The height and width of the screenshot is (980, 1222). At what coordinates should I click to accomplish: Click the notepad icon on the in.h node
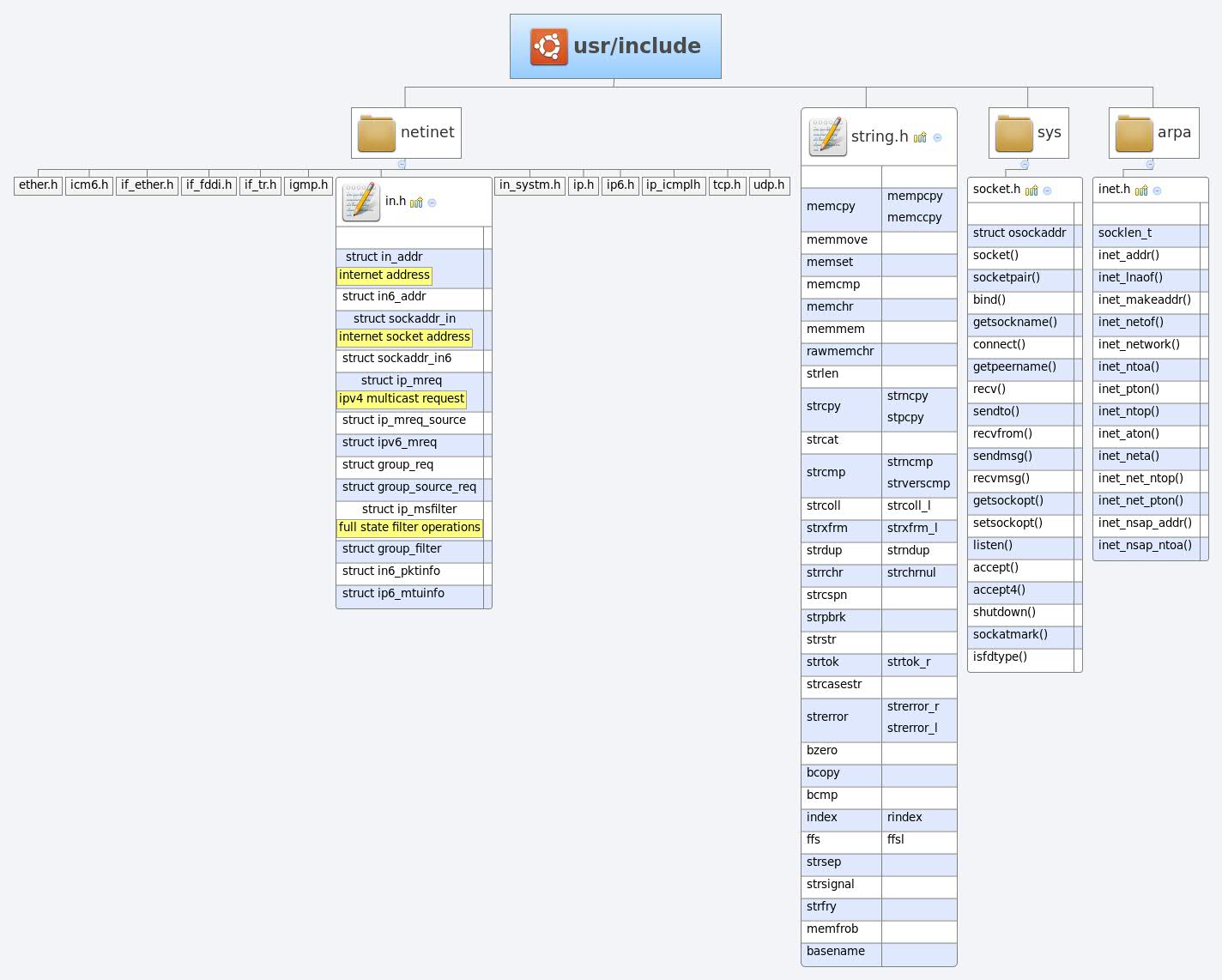(x=361, y=201)
